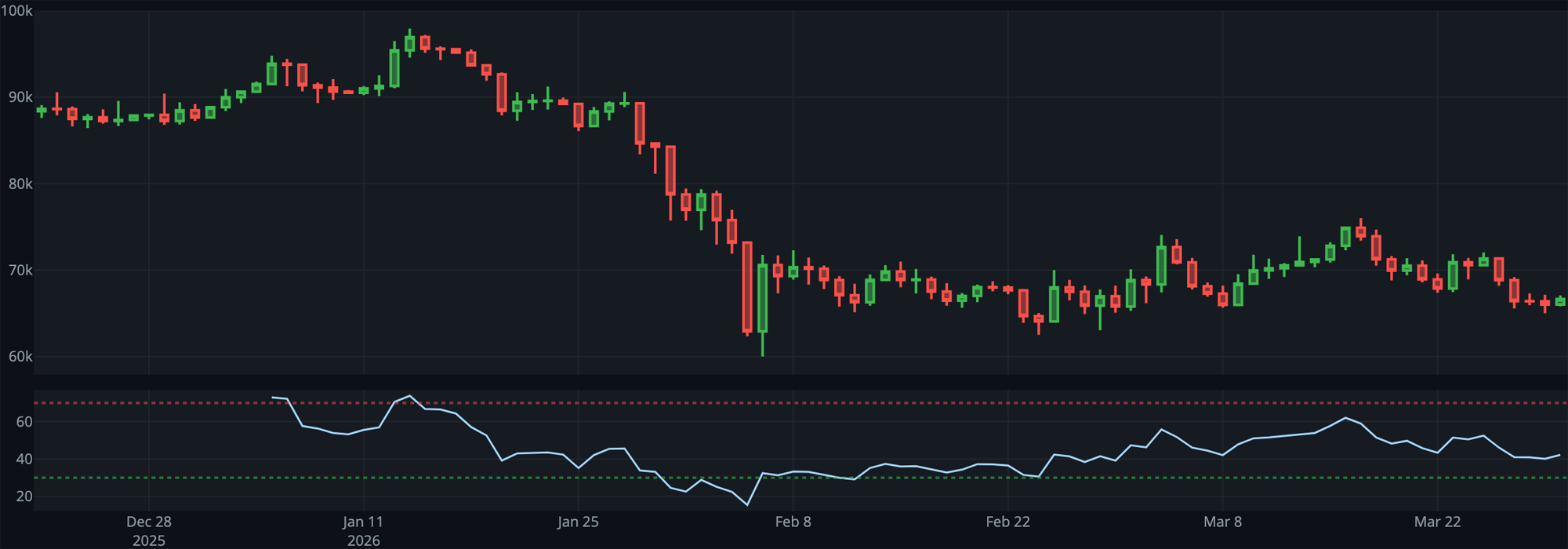Click the last green candle at right edge

point(1560,301)
